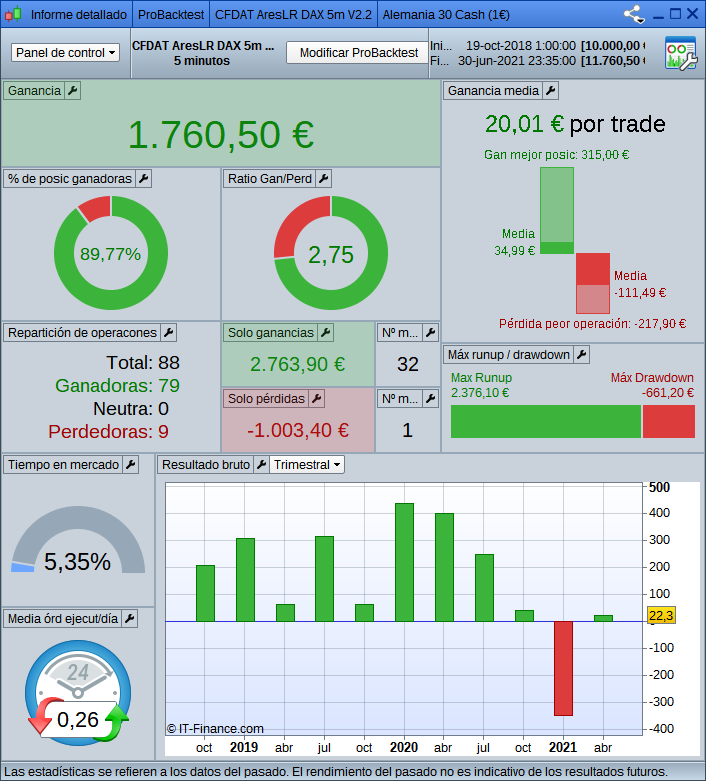
Task: Click the end date 30-jun-2021 text
Action: [517, 61]
